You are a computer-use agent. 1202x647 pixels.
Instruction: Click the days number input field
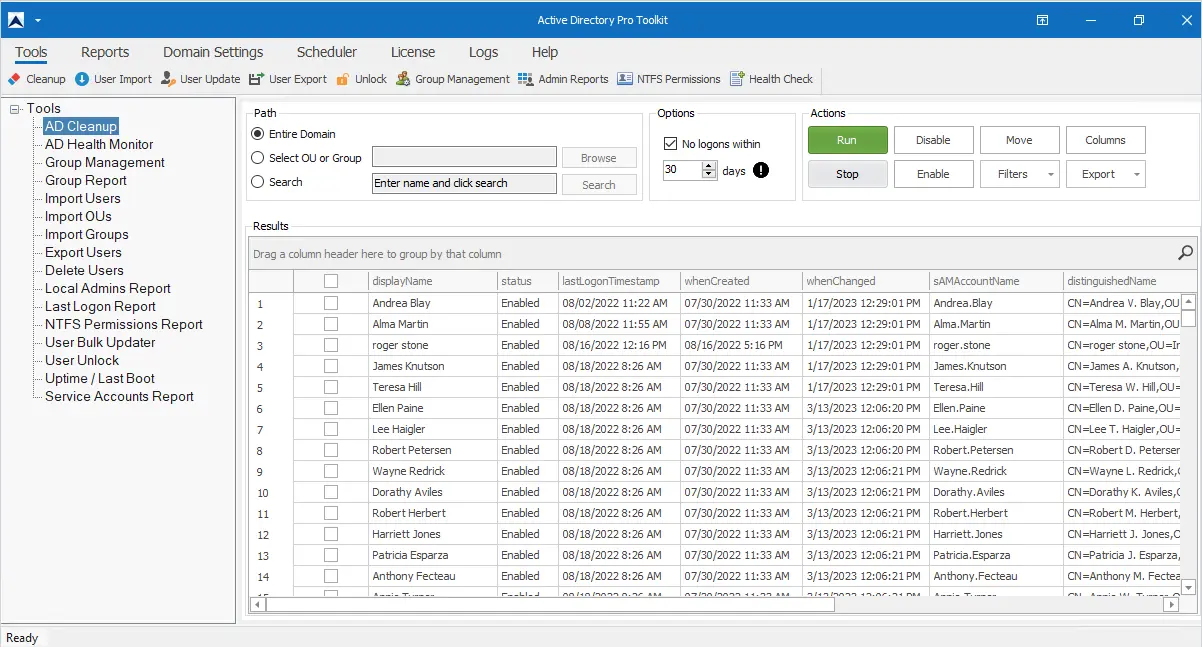pos(683,170)
